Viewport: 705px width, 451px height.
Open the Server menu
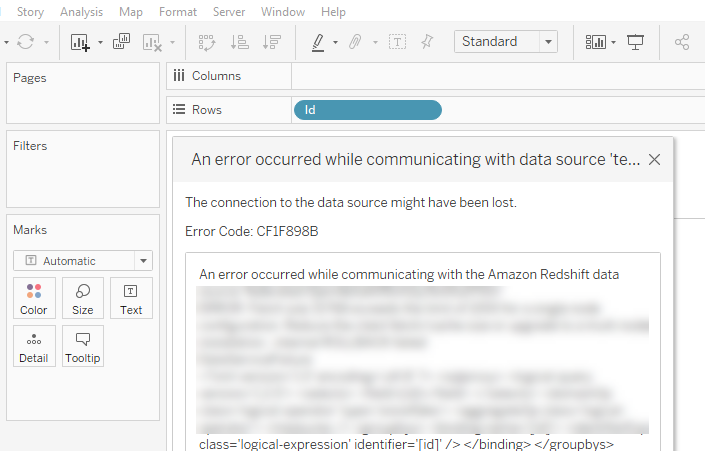[229, 12]
